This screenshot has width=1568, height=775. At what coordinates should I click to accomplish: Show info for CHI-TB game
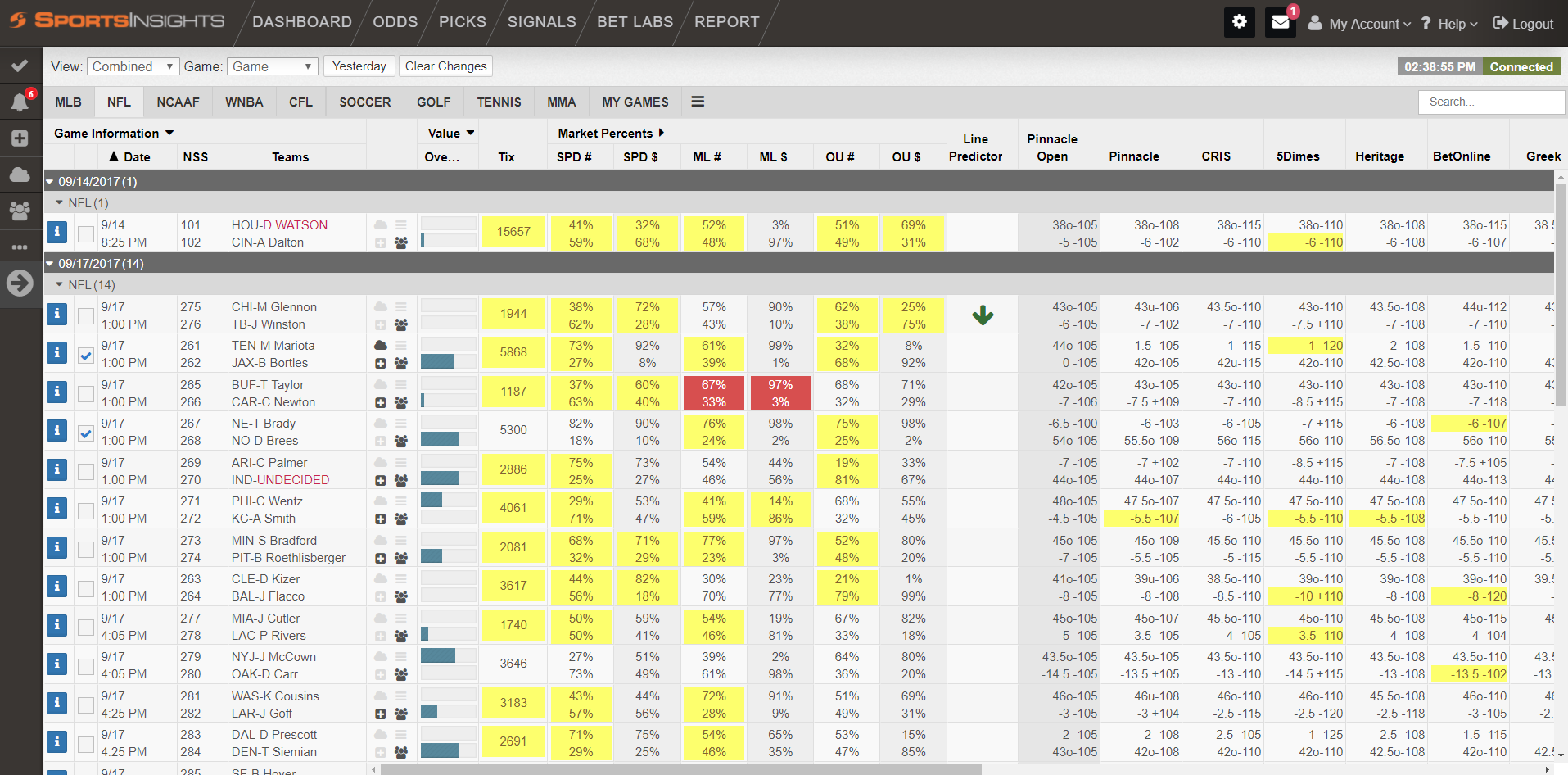56,315
